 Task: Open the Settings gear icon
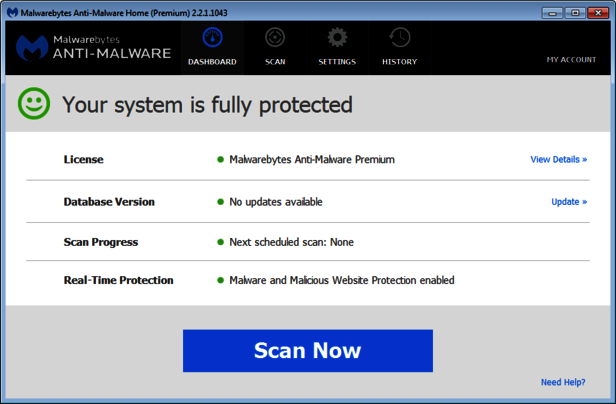tap(337, 38)
